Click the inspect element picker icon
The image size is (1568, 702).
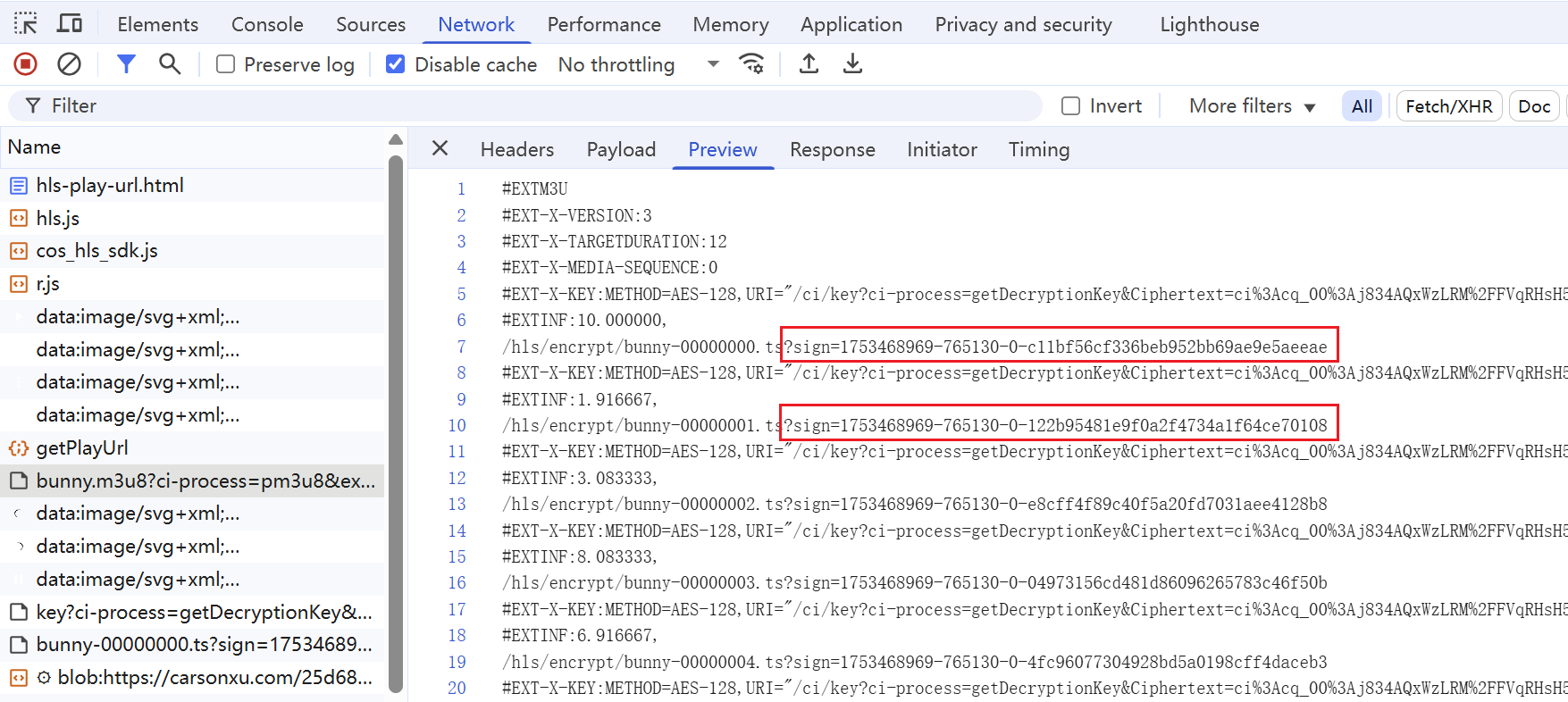26,24
